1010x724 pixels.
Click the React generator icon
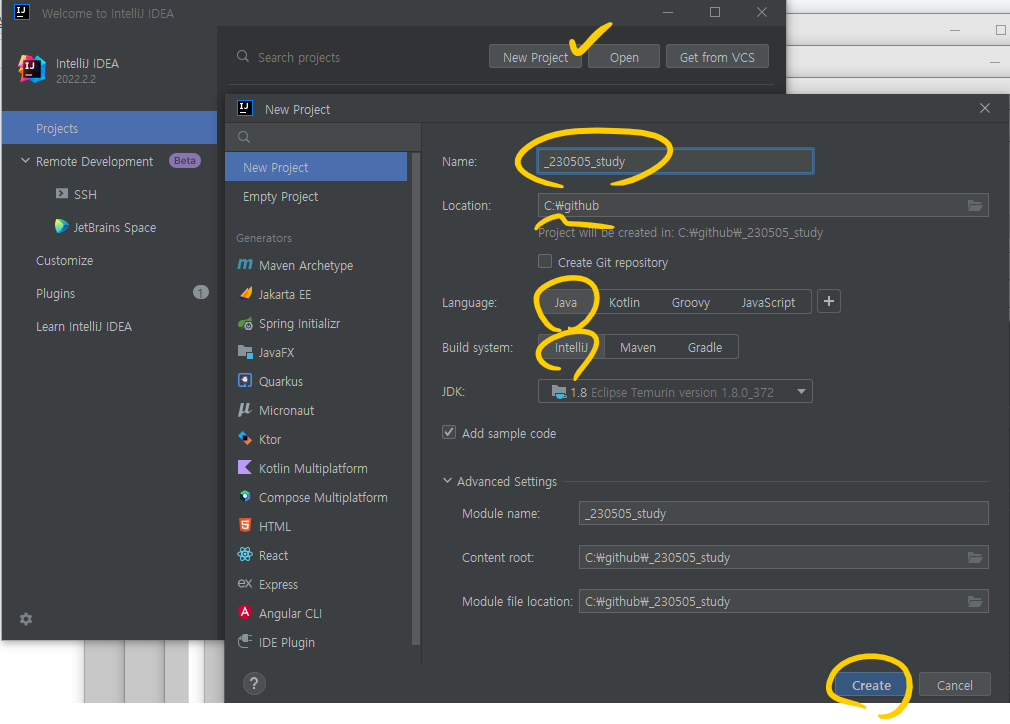tap(245, 554)
